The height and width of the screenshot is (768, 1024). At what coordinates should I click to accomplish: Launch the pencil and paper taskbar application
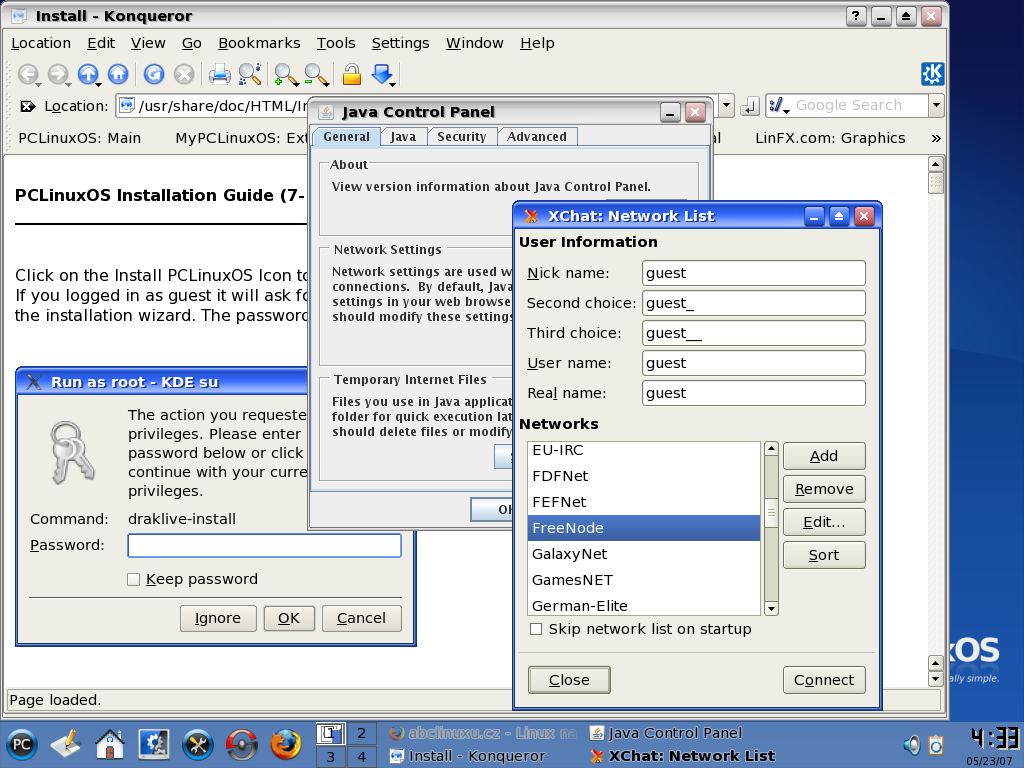pos(66,744)
